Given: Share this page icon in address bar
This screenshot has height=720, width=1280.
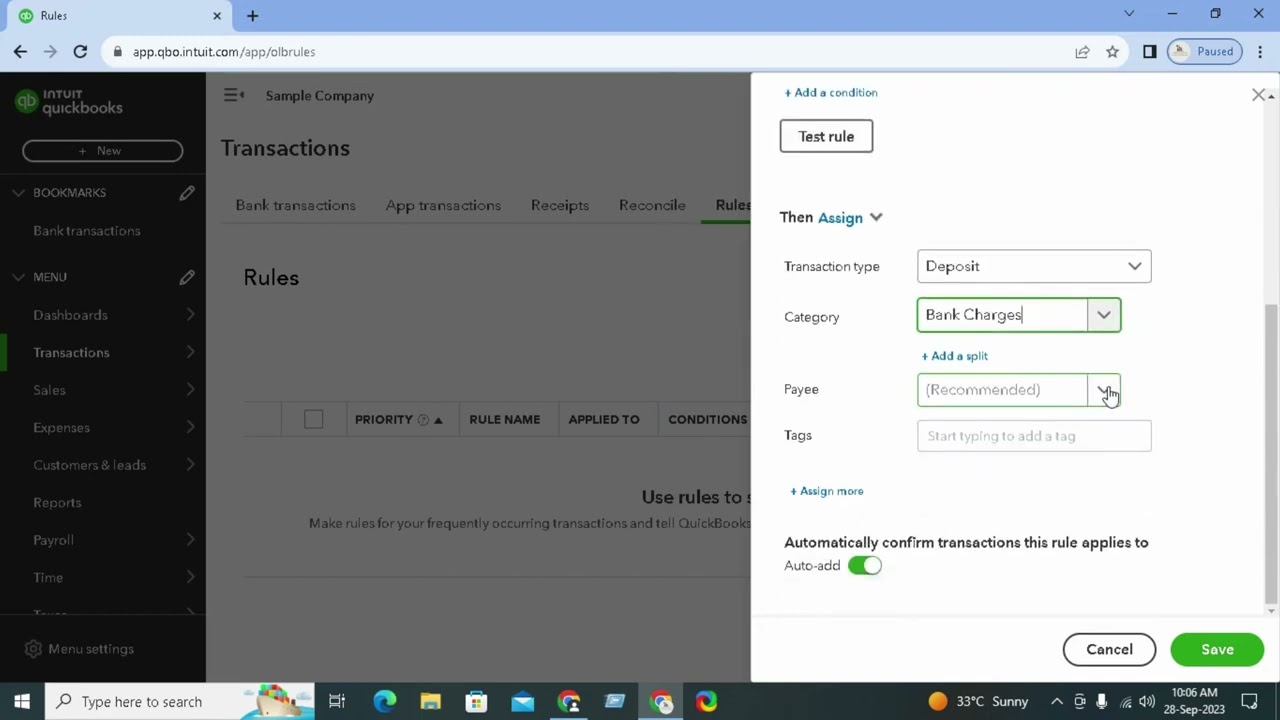Looking at the screenshot, I should (1082, 52).
